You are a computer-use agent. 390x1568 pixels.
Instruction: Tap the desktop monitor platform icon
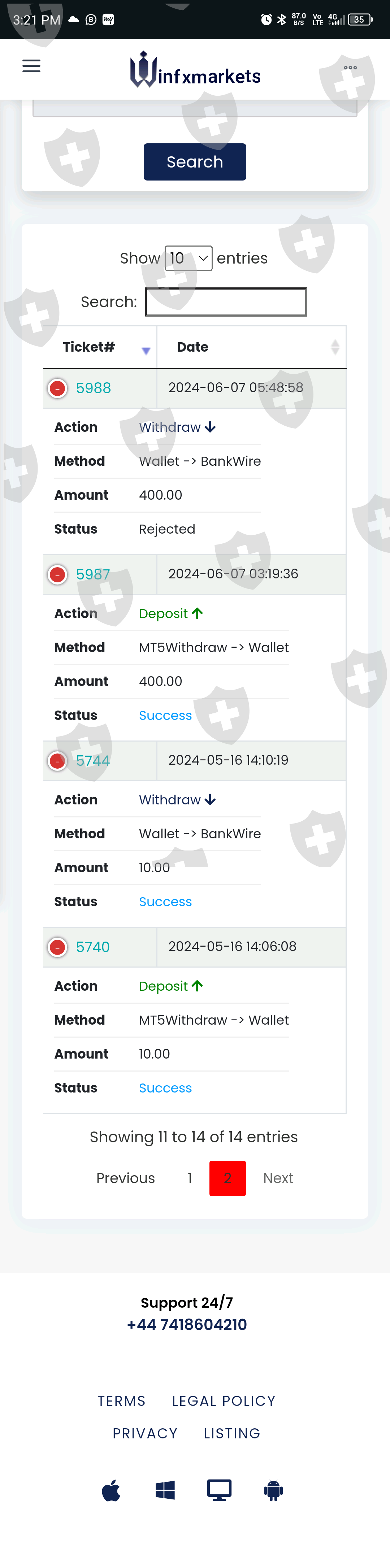(219, 1491)
